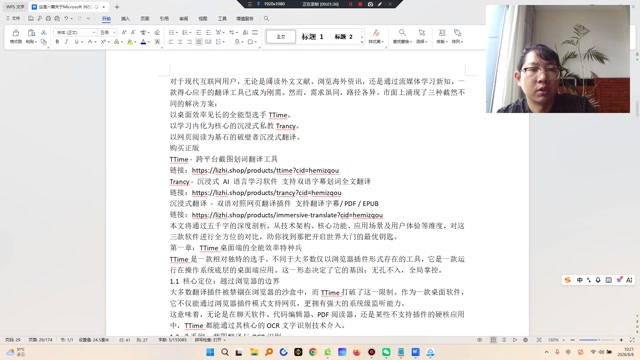Screen dimensions: 640x360
Task: Toggle Justify alignment button
Action: pyautogui.click(x=199, y=42)
